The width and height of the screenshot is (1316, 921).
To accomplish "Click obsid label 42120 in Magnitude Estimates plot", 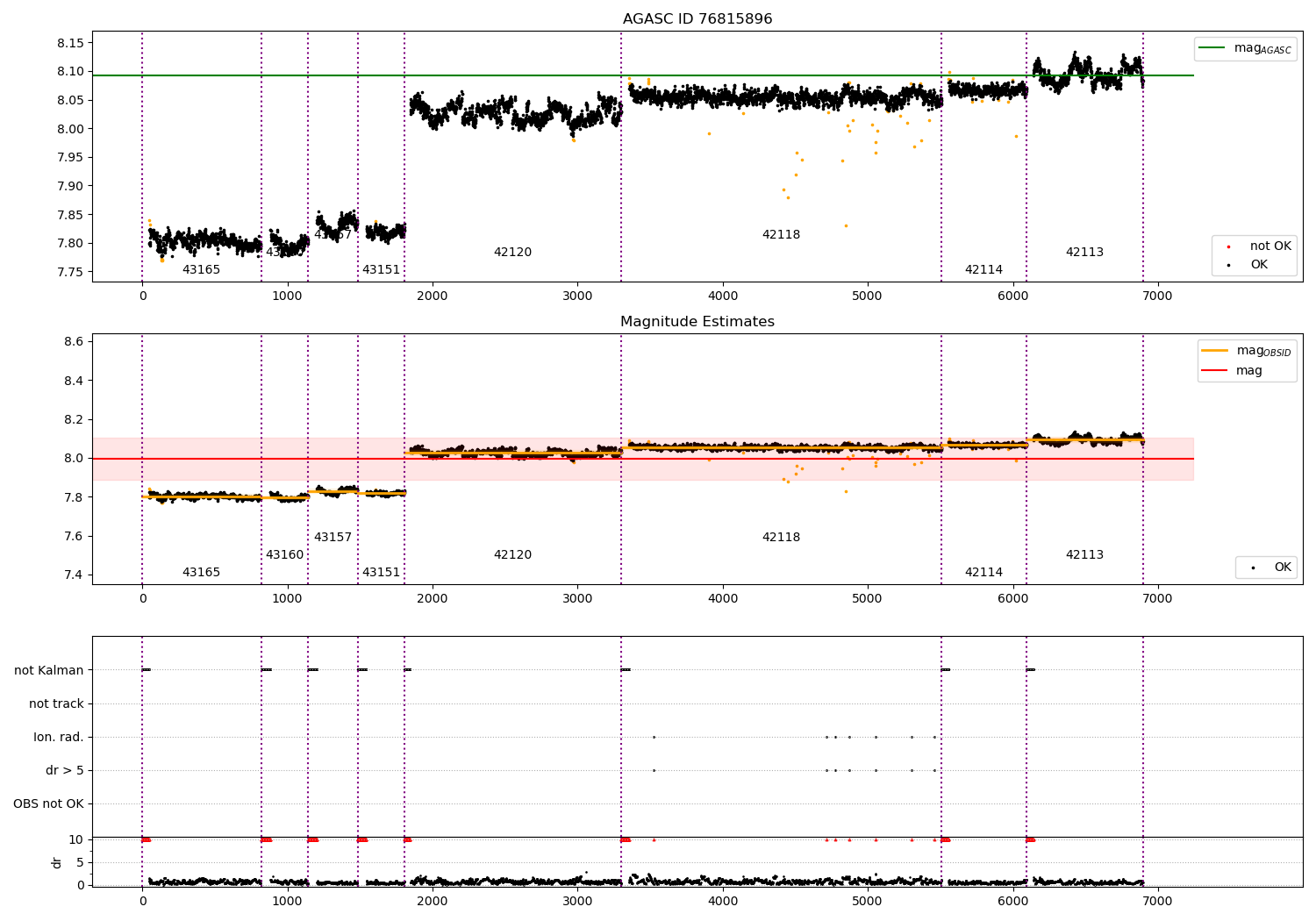I will point(512,555).
